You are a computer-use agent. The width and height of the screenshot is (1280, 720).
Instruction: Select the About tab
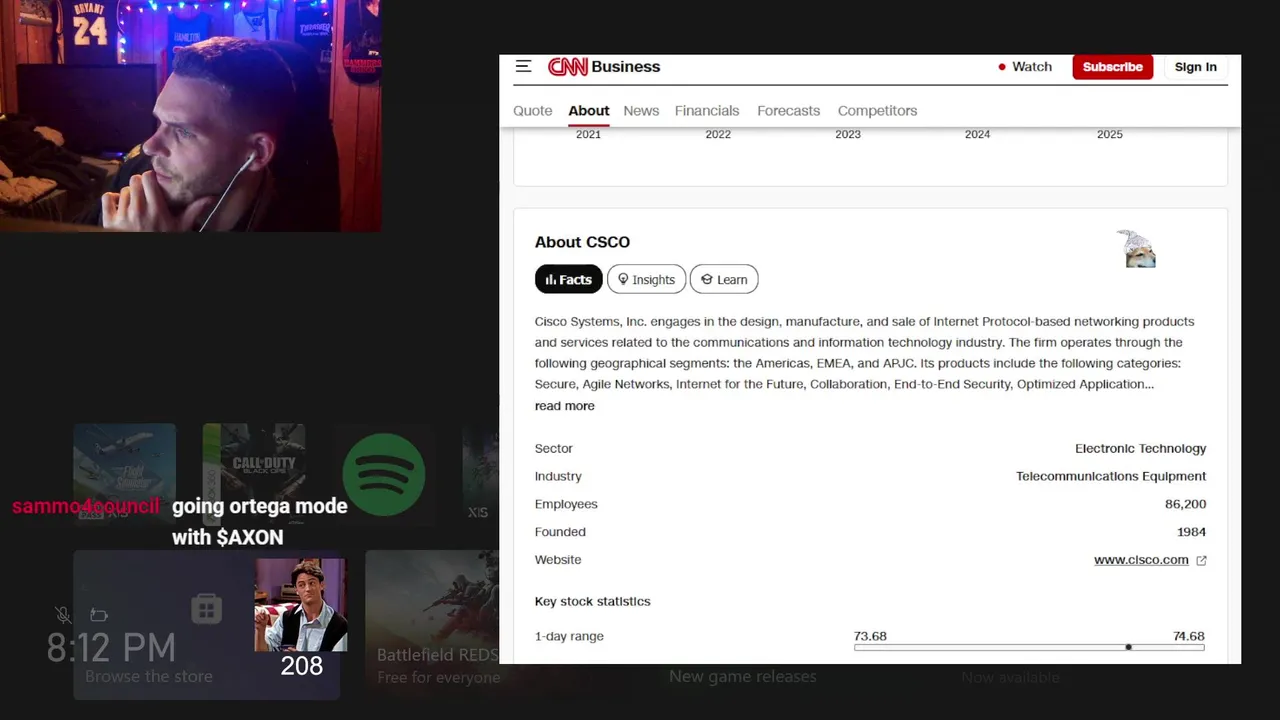click(588, 111)
